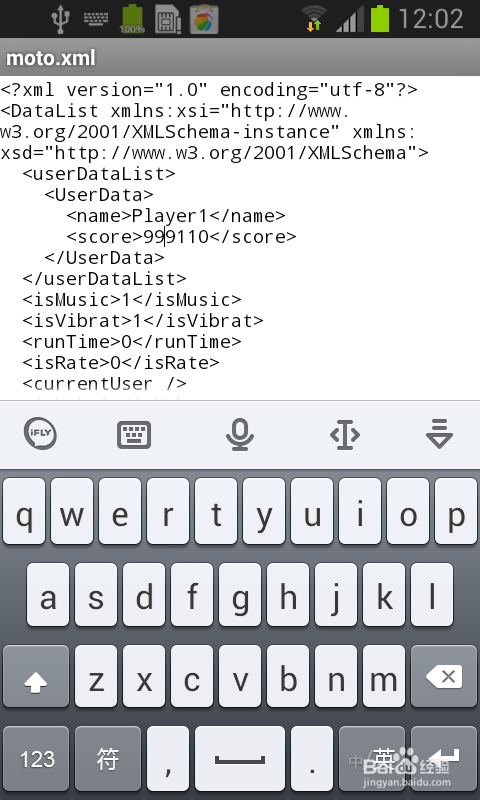The image size is (480, 800).
Task: Tap the return arrow key
Action: coord(444,758)
